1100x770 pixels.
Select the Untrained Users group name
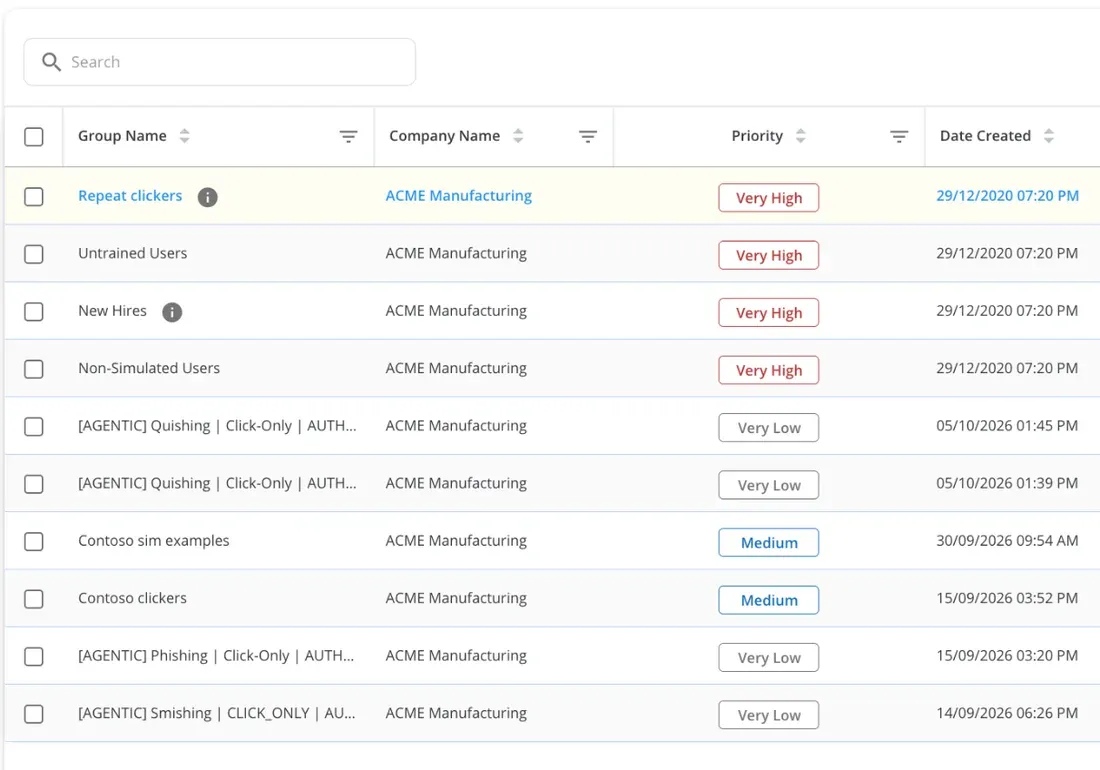[x=133, y=253]
